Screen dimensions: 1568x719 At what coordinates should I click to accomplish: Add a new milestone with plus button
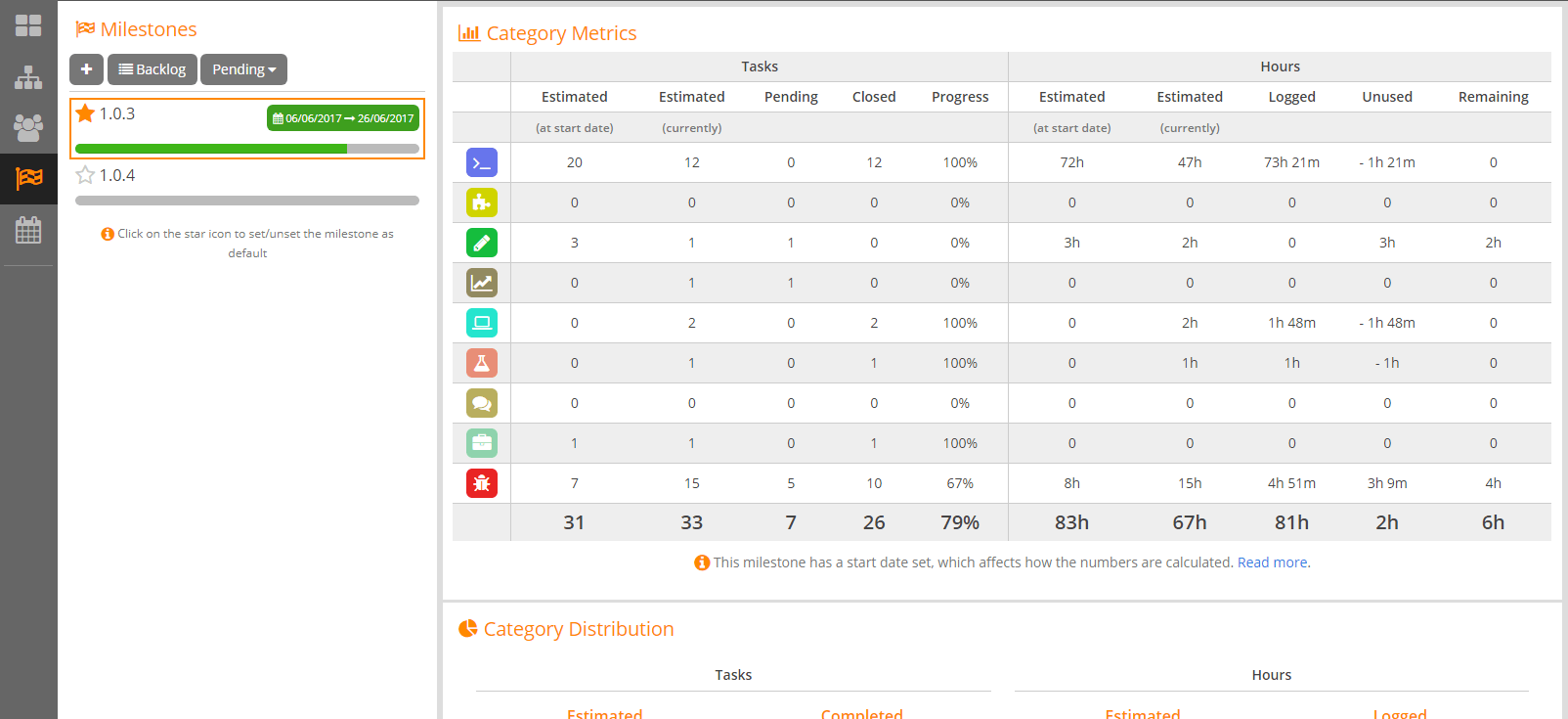pyautogui.click(x=86, y=69)
